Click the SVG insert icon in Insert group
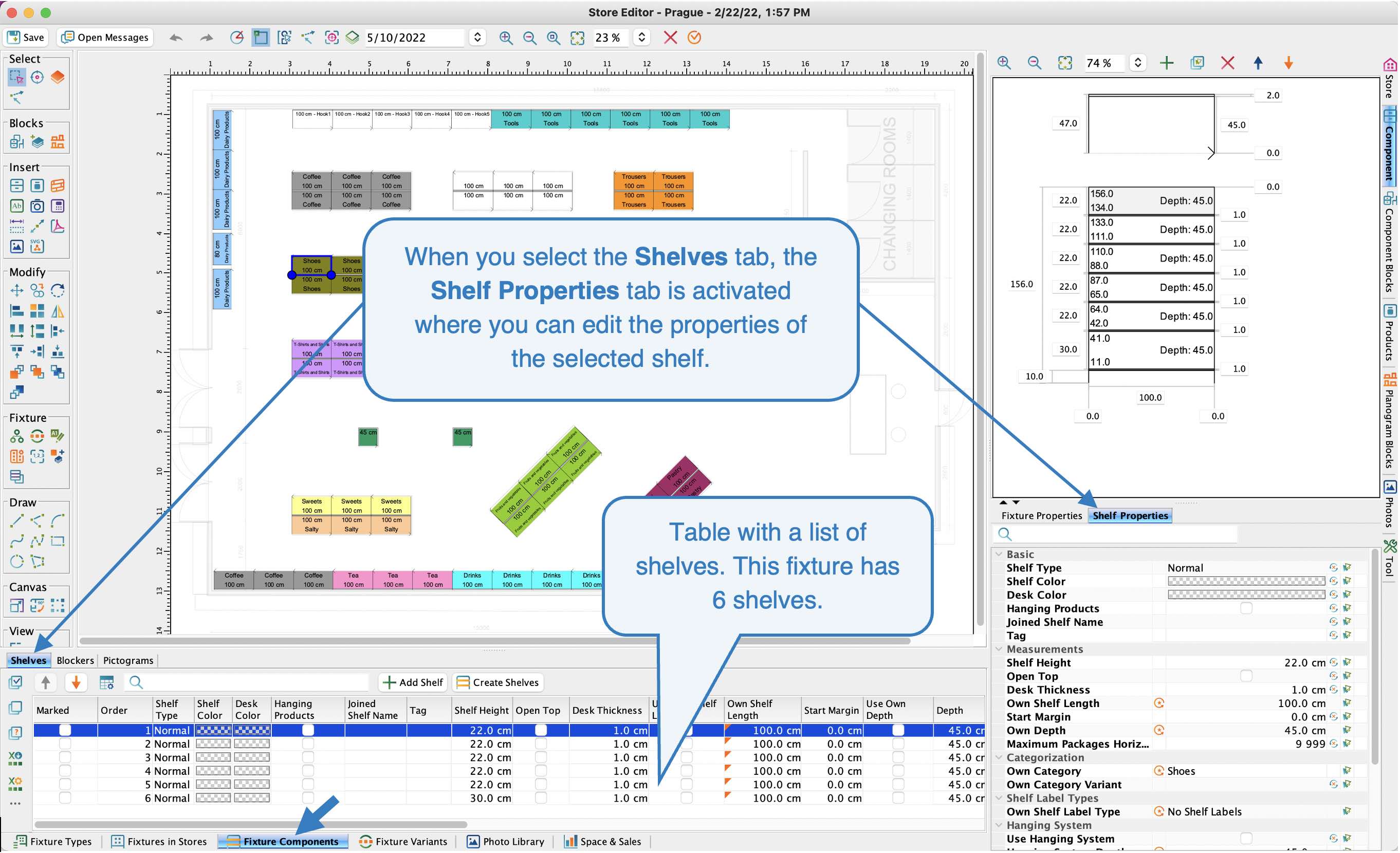The image size is (1400, 853). (x=37, y=246)
